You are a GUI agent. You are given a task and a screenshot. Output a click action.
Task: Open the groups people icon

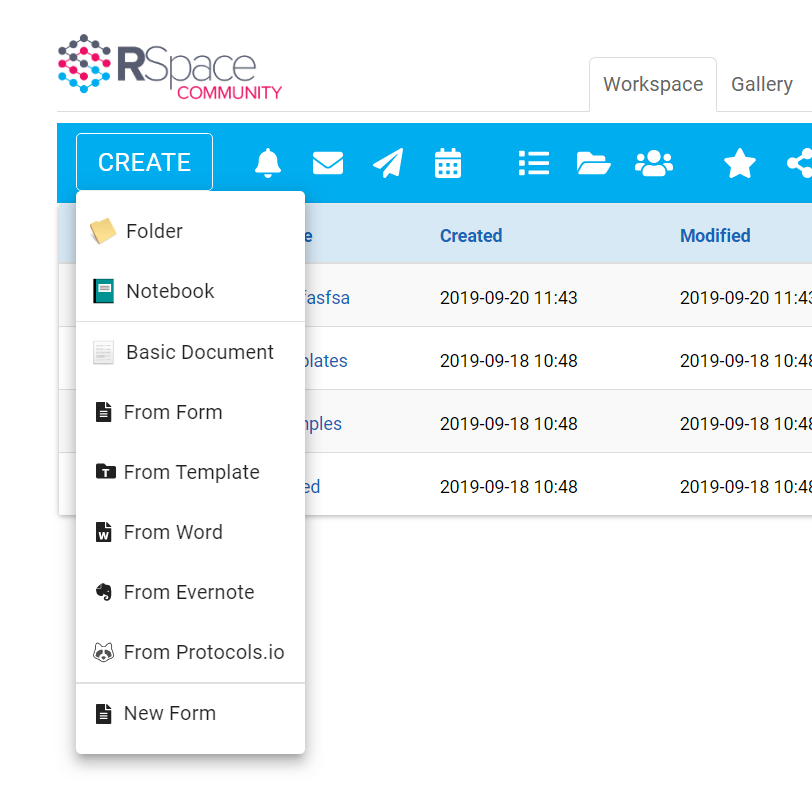point(654,163)
